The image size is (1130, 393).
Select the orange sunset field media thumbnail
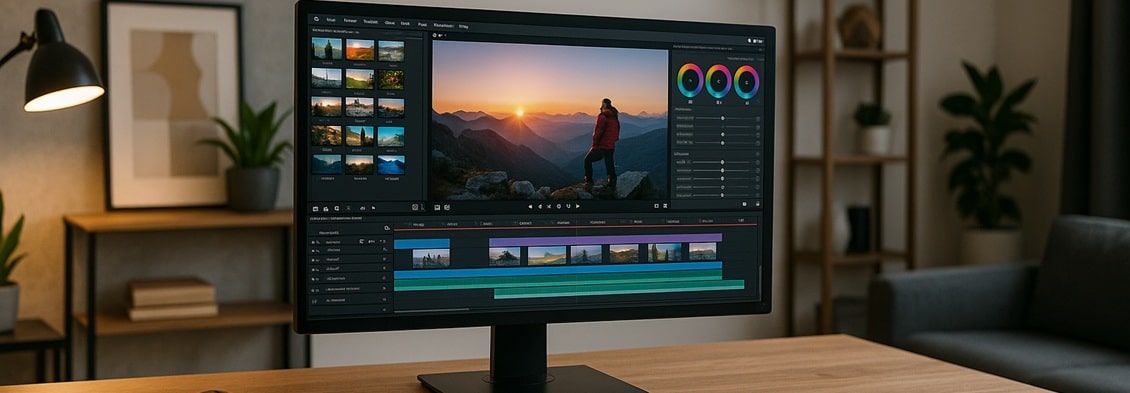point(360,49)
